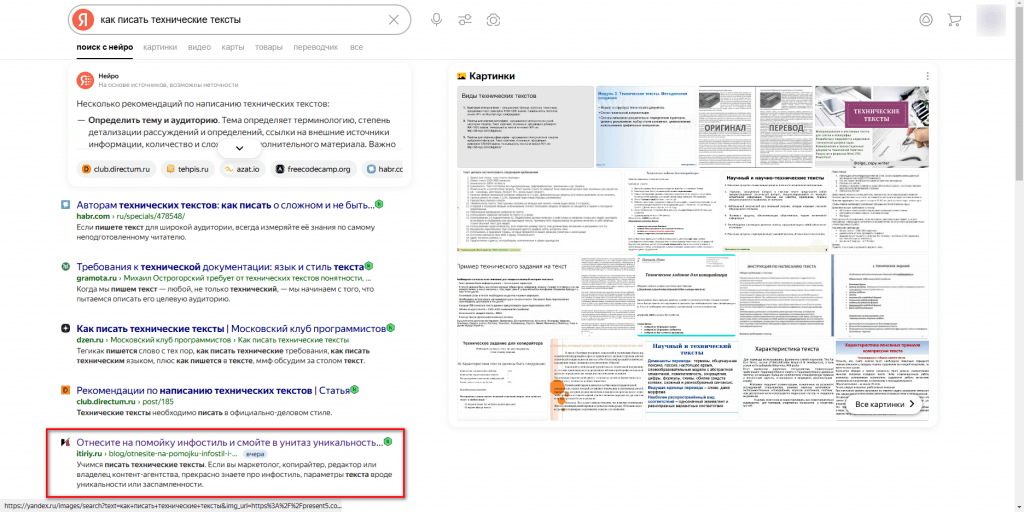
Task: Click the Московский клуб программистов breadcrumb link
Action: pyautogui.click(x=171, y=340)
